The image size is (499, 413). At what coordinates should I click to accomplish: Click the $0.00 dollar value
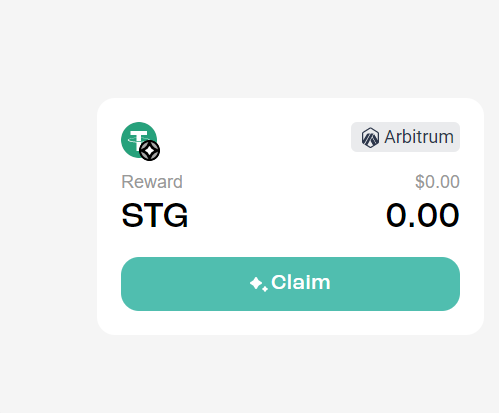click(x=437, y=182)
